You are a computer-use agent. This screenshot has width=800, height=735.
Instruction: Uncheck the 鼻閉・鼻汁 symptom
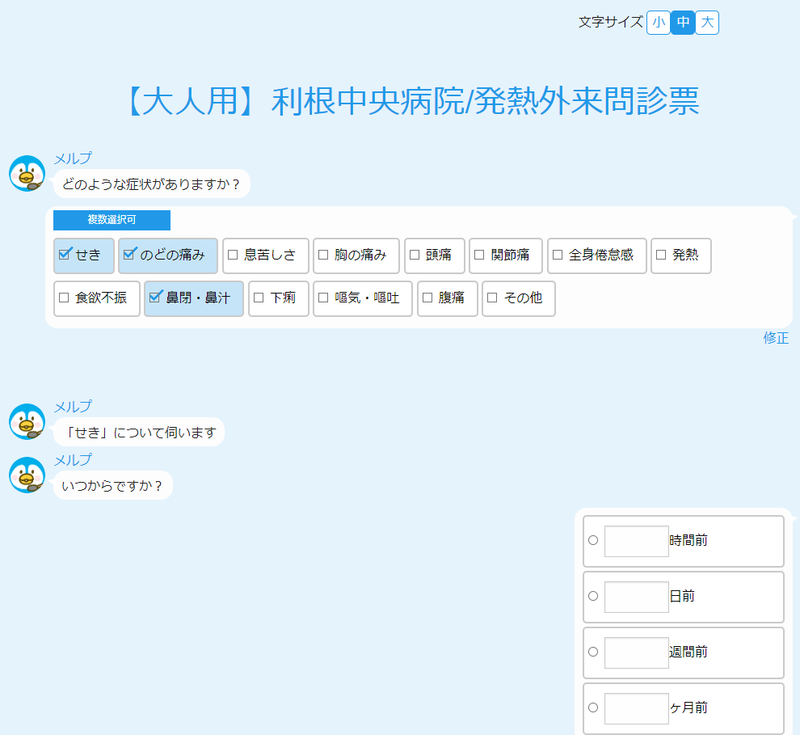tap(194, 298)
